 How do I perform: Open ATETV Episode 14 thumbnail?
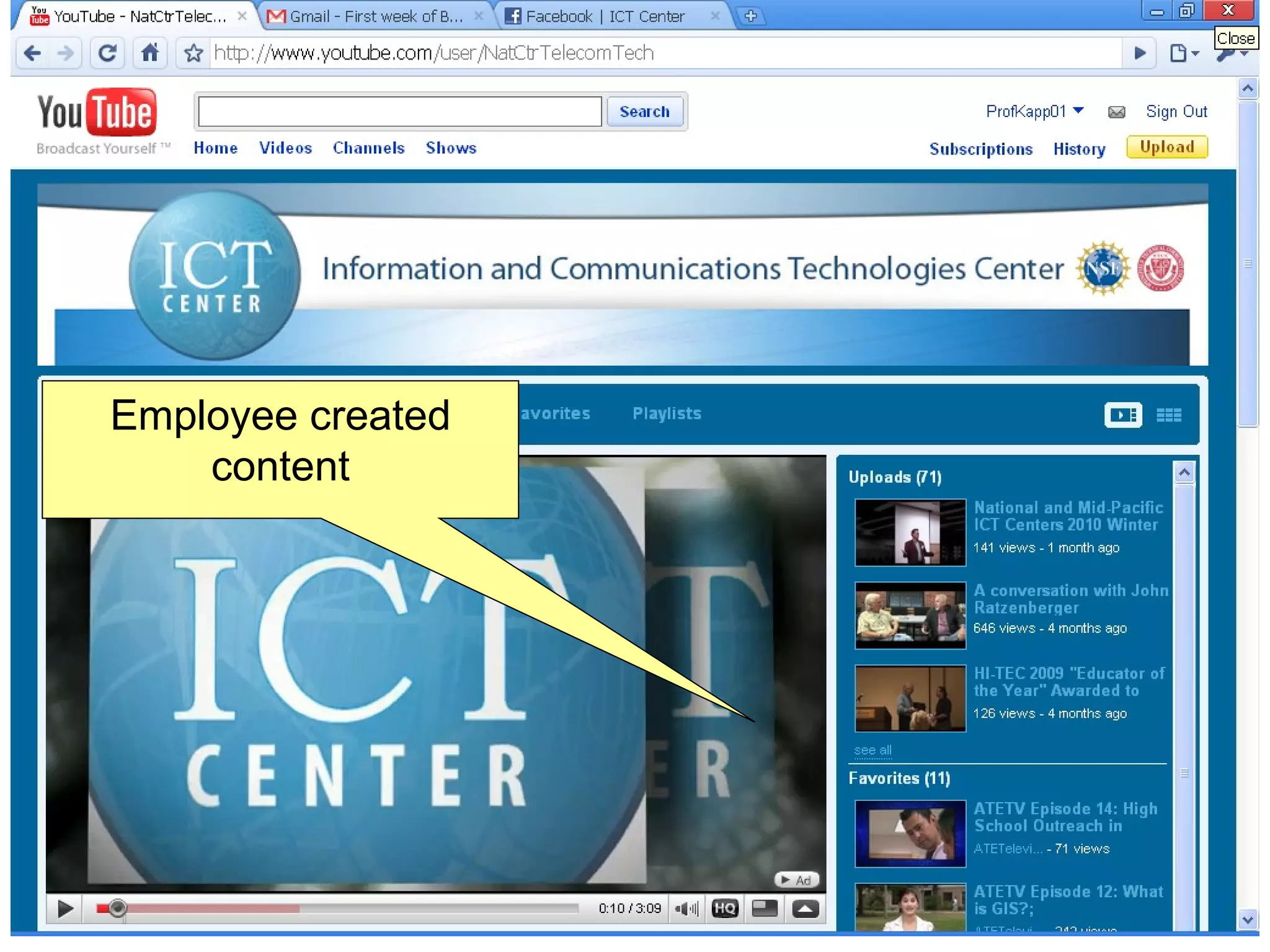click(x=910, y=834)
